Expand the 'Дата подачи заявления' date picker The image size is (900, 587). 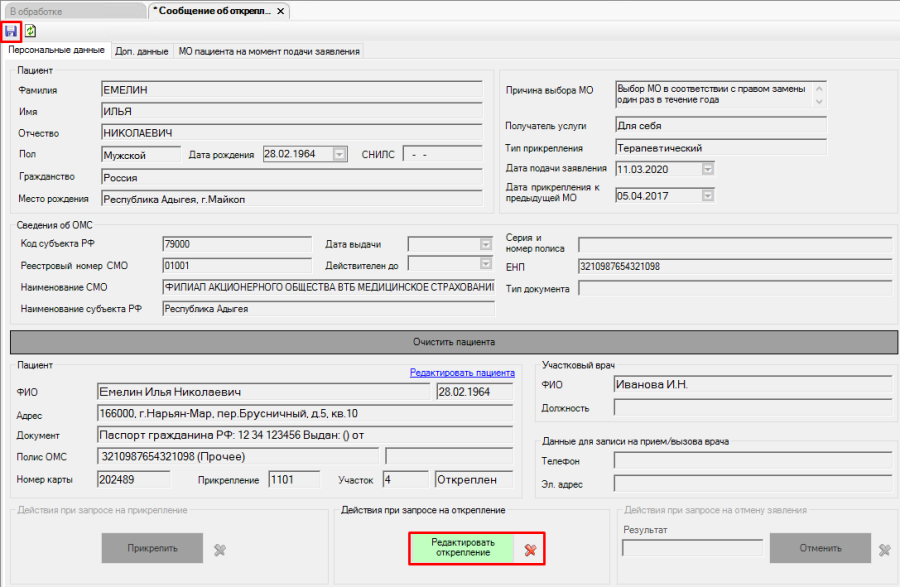coord(708,169)
